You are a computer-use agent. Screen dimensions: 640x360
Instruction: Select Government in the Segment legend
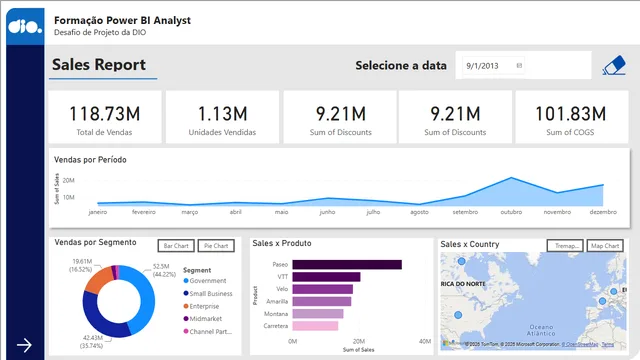[x=204, y=281]
